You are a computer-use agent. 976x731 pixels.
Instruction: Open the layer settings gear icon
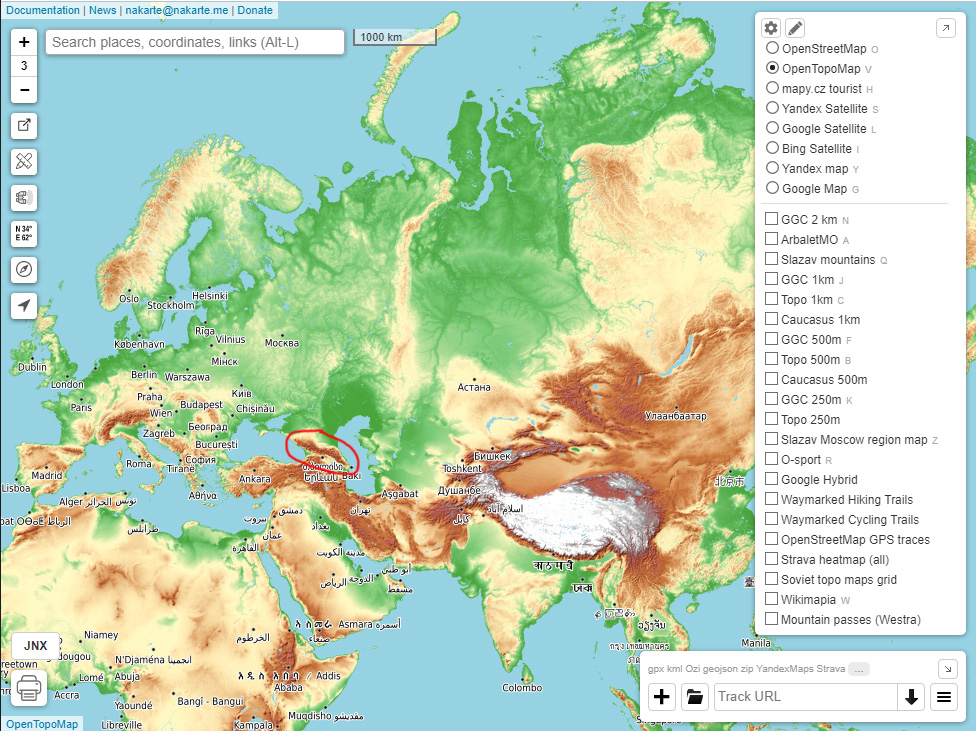(x=771, y=28)
